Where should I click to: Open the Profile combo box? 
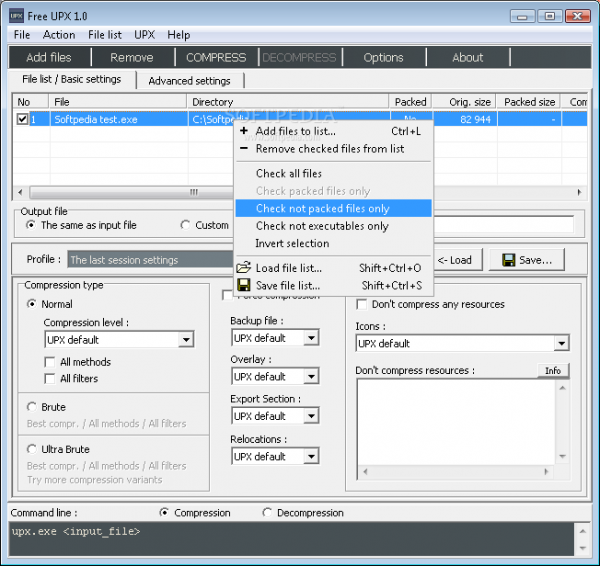click(150, 260)
